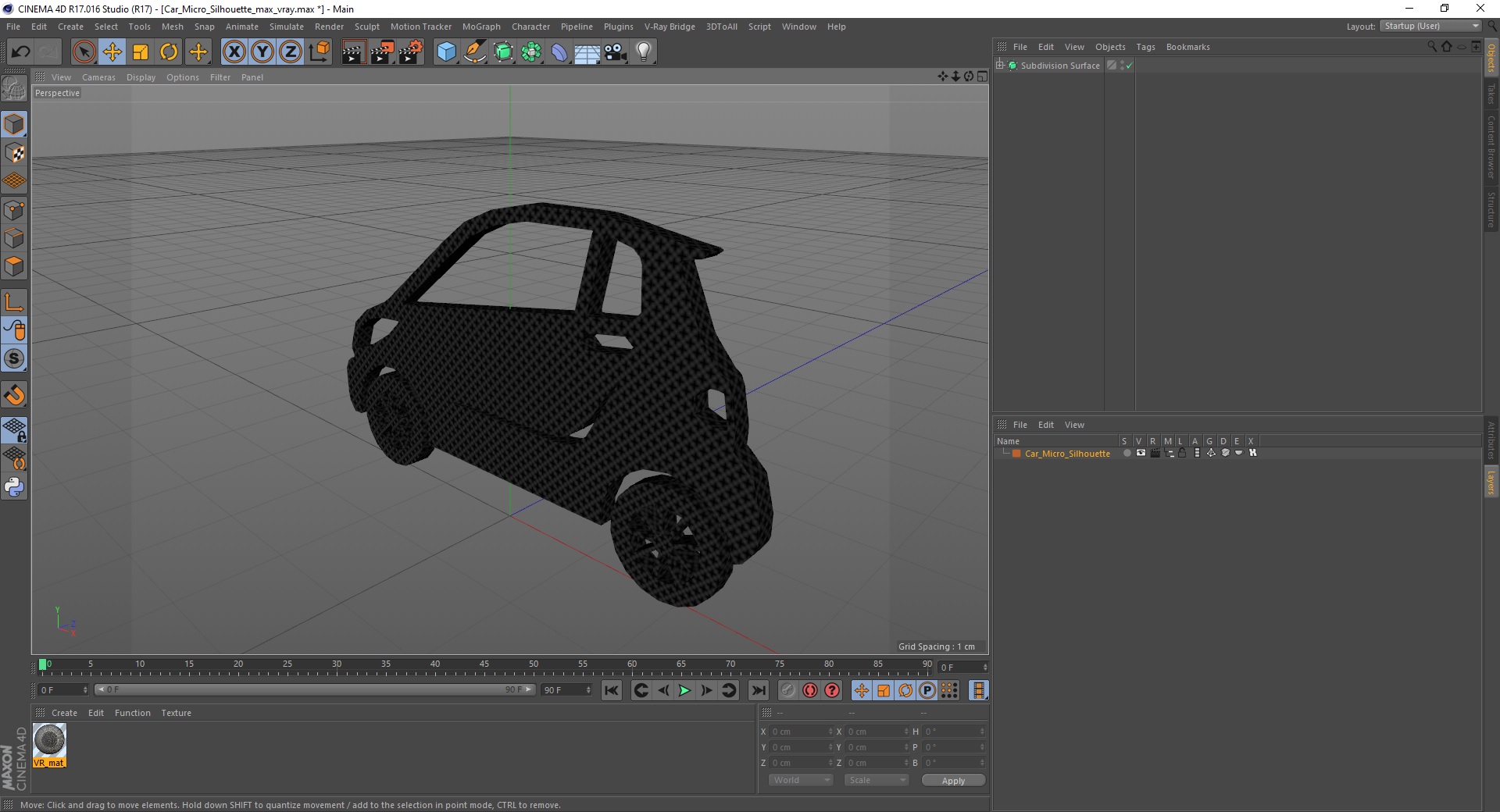The height and width of the screenshot is (812, 1500).
Task: Click the Apply button in coordinates
Action: click(x=953, y=781)
